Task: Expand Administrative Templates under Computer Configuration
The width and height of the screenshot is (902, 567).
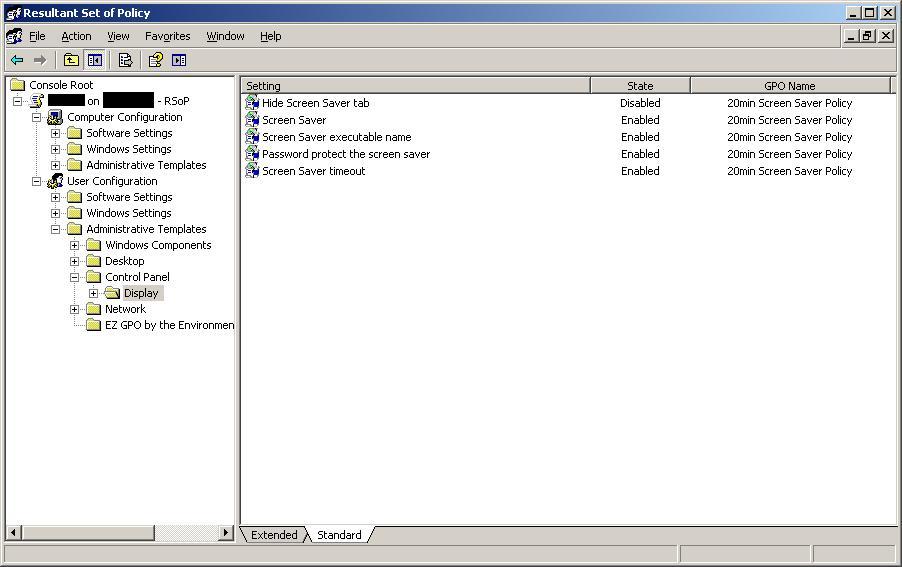Action: coord(55,166)
